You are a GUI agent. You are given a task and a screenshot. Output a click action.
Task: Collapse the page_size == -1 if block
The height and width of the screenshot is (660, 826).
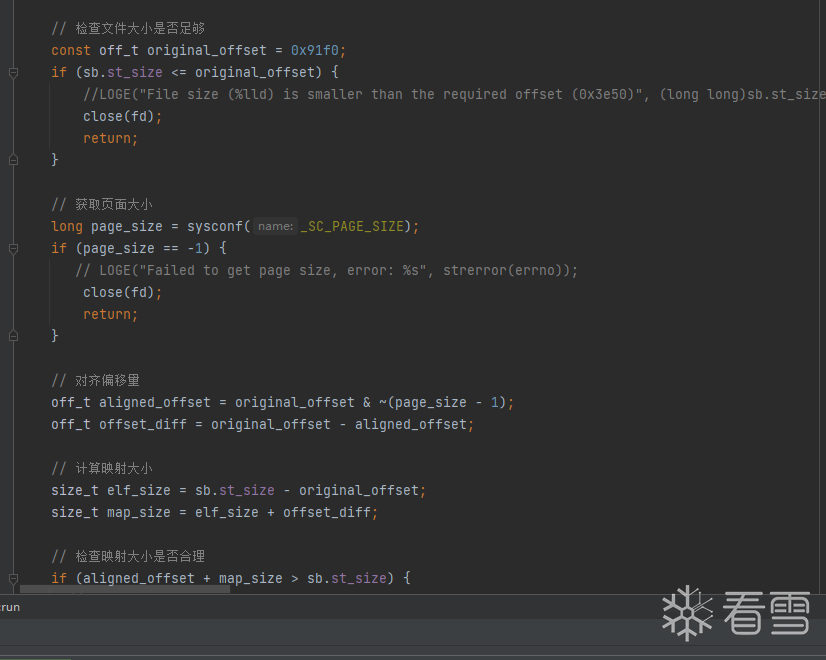tap(13, 248)
